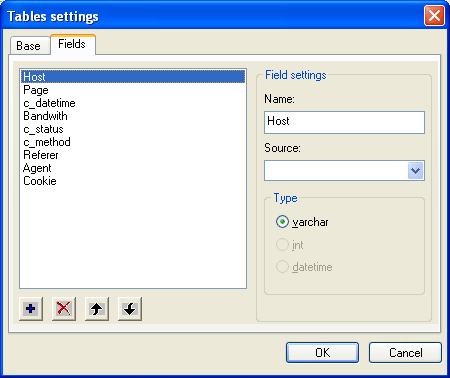Select the Bandwith field row
Viewport: 450px width, 378px height.
133,116
